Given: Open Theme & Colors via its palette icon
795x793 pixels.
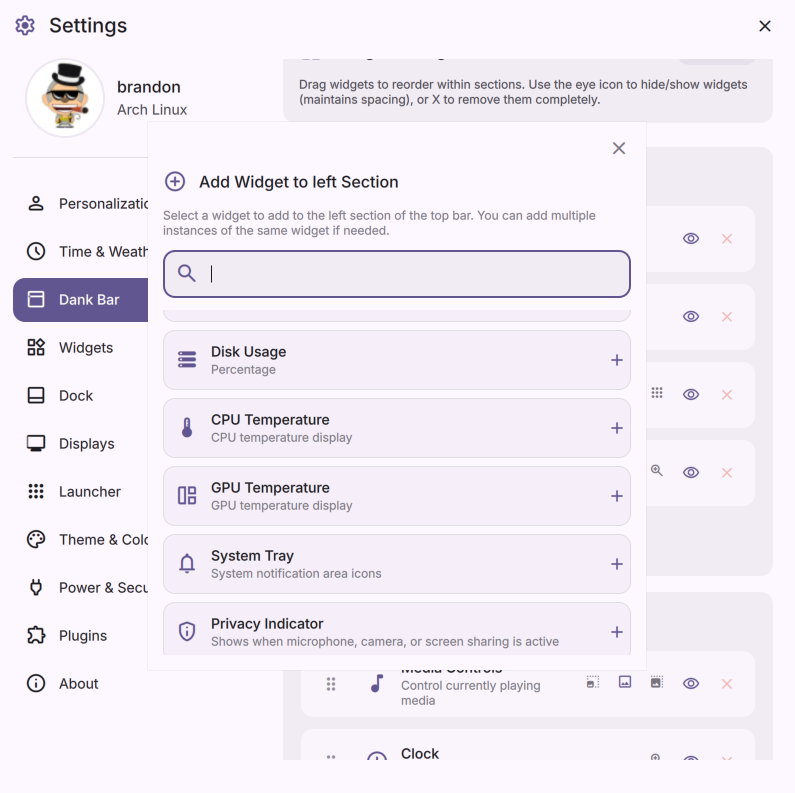Looking at the screenshot, I should 35,539.
